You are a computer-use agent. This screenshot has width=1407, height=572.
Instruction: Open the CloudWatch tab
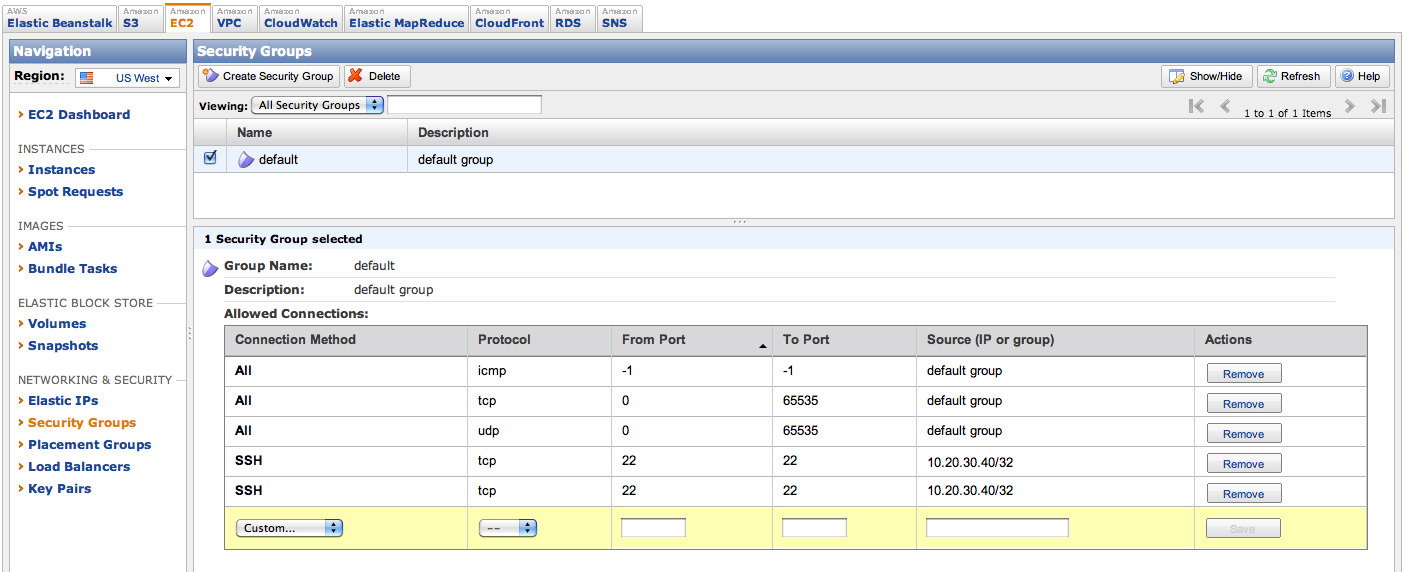click(x=300, y=18)
